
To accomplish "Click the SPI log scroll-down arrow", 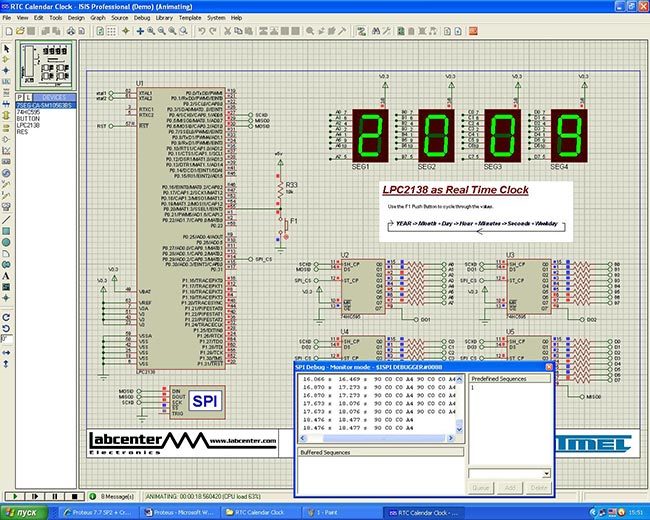I will [x=459, y=430].
